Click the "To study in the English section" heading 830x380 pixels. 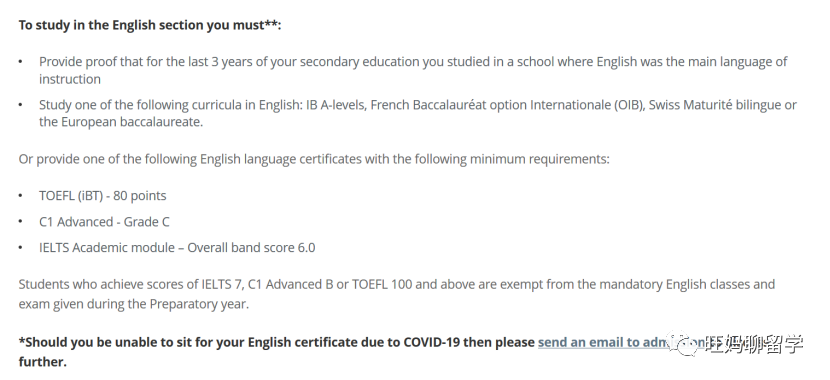150,25
